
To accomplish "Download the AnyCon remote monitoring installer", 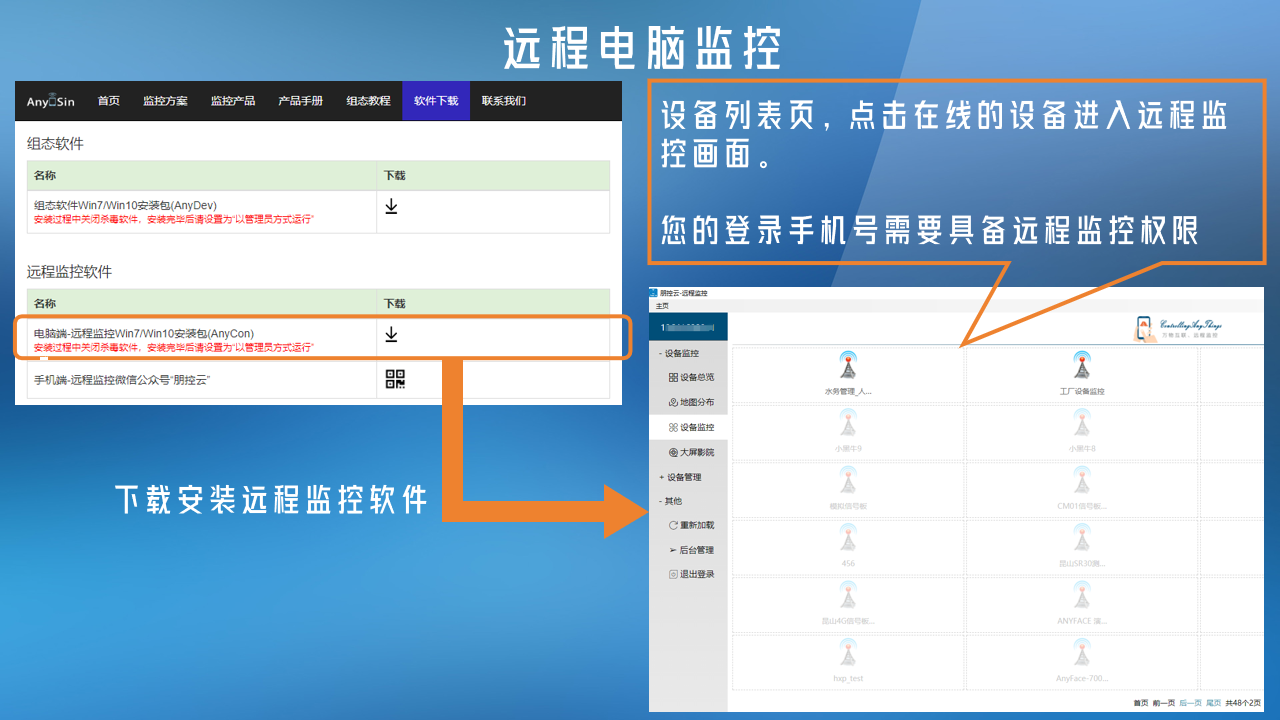I will coord(391,334).
